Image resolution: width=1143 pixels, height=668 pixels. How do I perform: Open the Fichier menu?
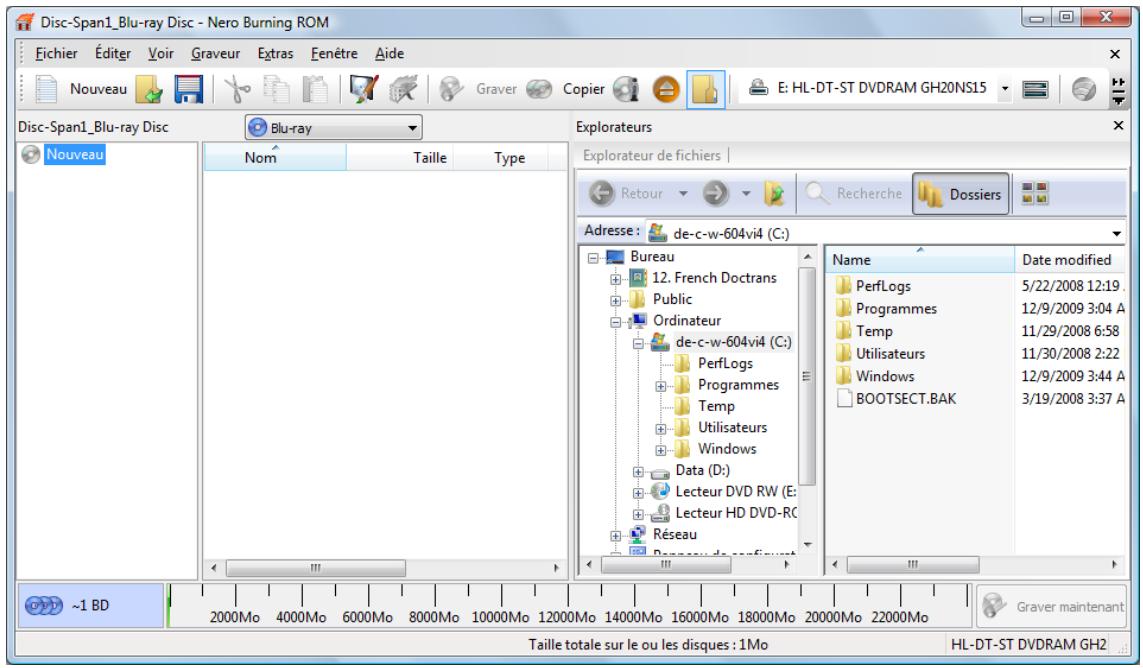click(56, 53)
